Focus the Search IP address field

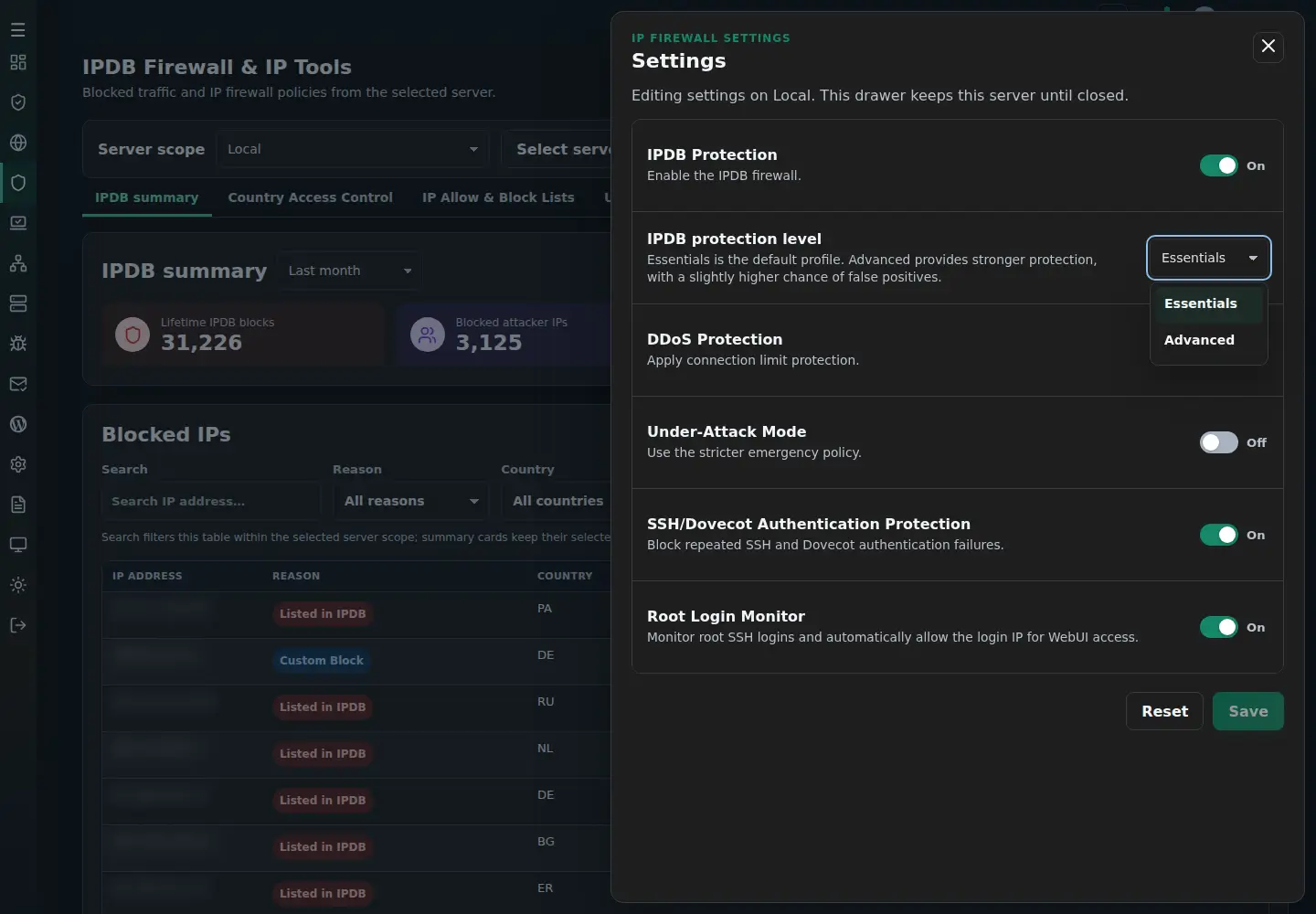click(211, 501)
